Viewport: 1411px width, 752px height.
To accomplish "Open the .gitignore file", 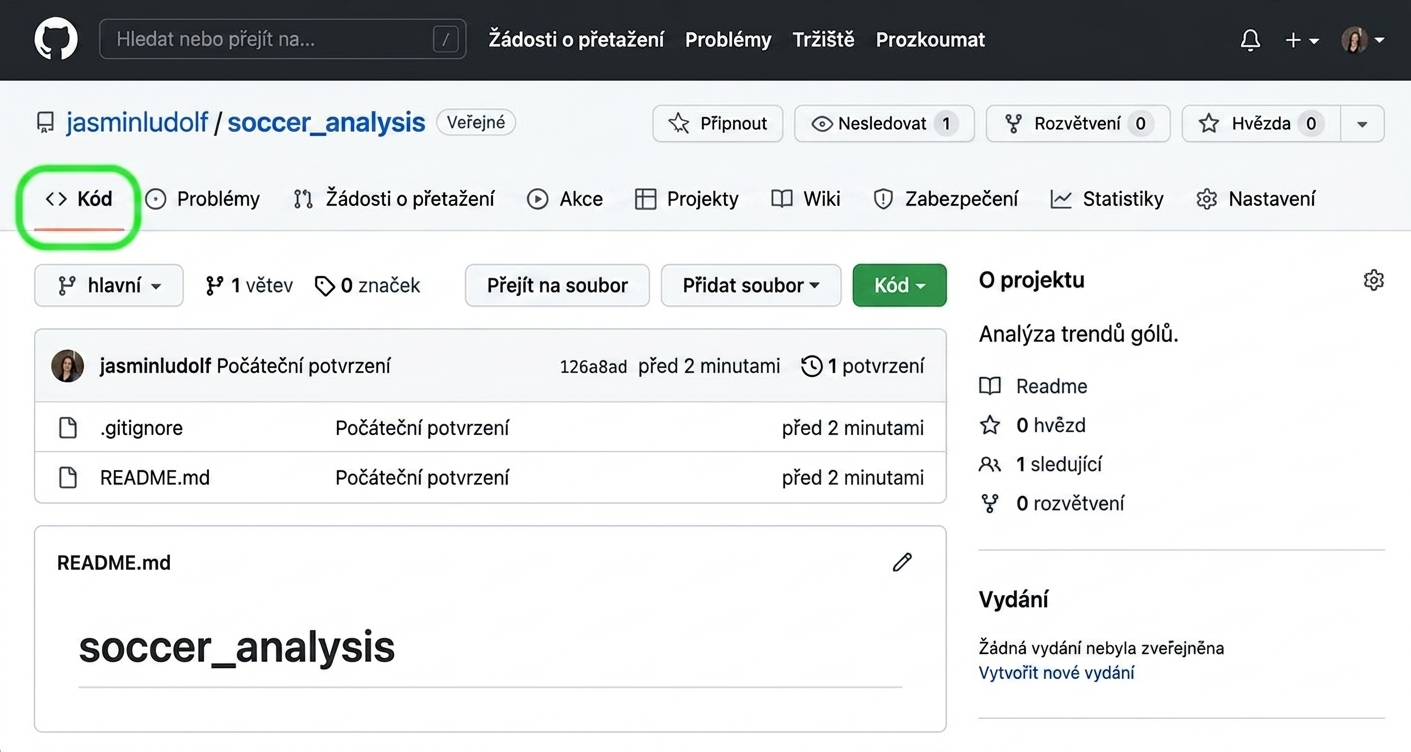I will point(141,428).
